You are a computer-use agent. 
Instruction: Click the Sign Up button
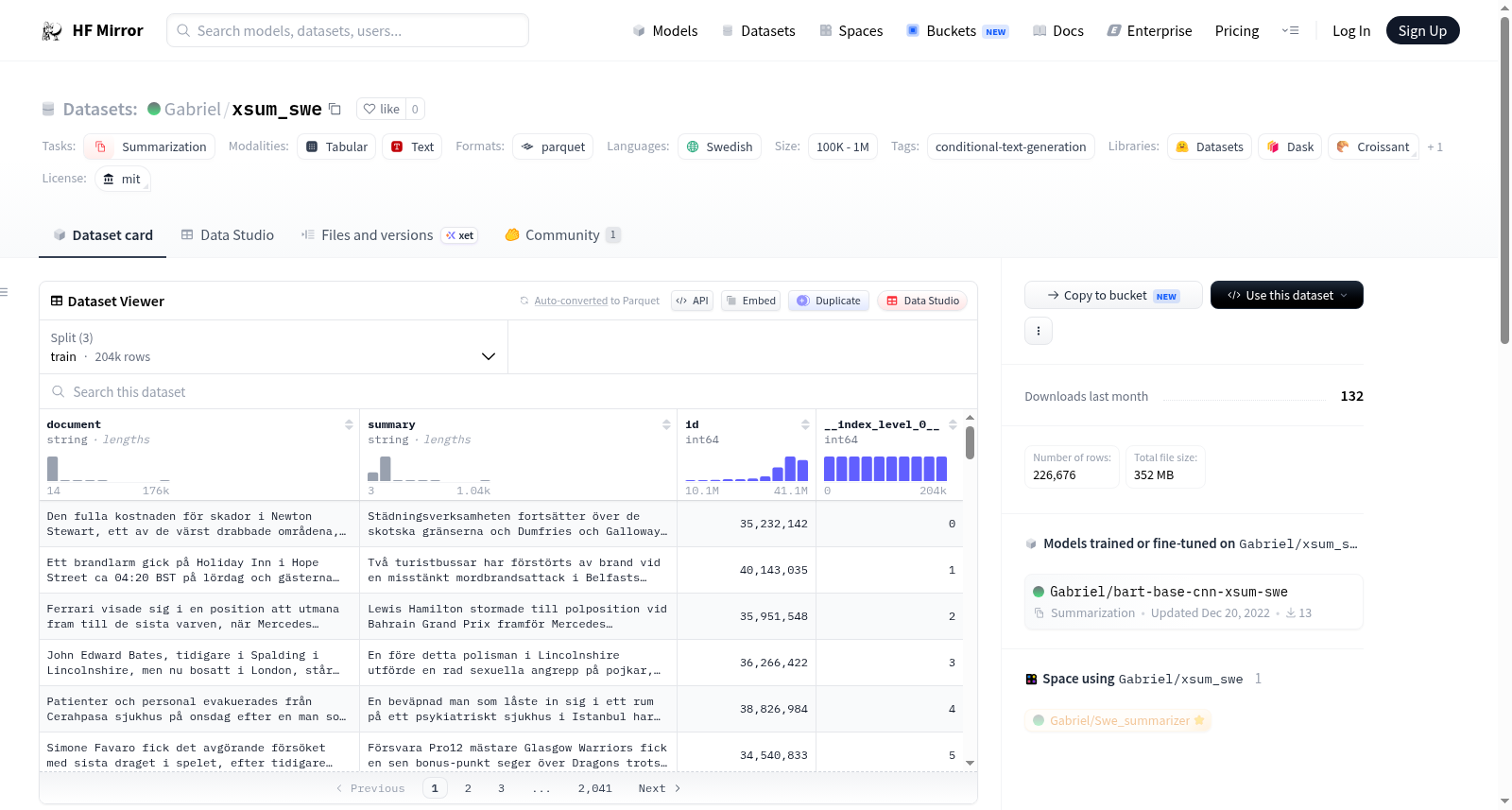pos(1422,30)
